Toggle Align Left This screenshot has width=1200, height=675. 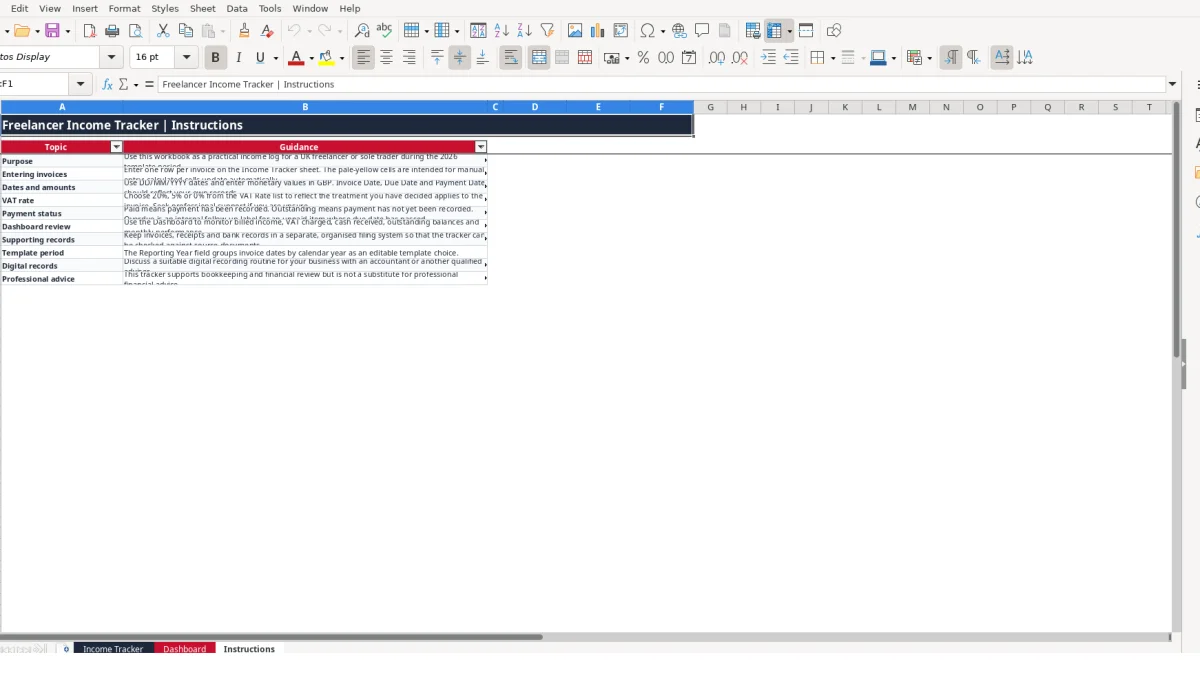pos(363,58)
